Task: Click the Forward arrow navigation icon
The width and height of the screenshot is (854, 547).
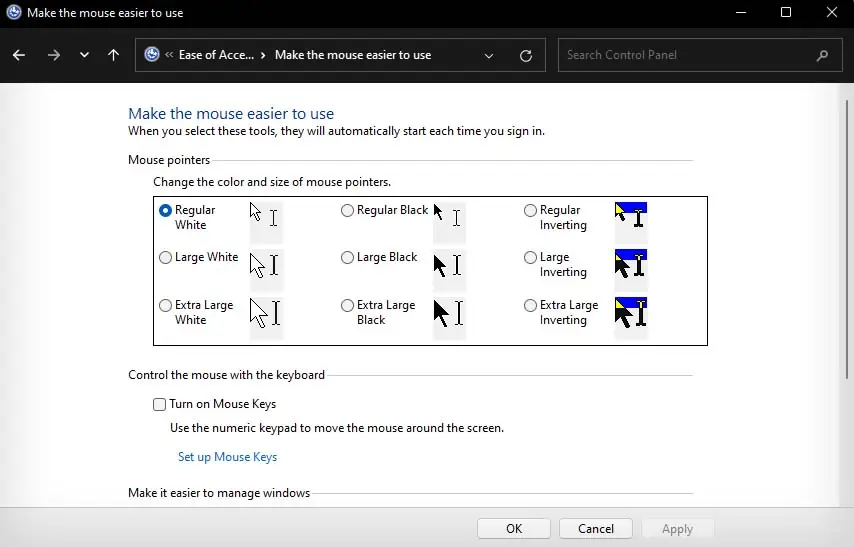Action: pos(54,55)
